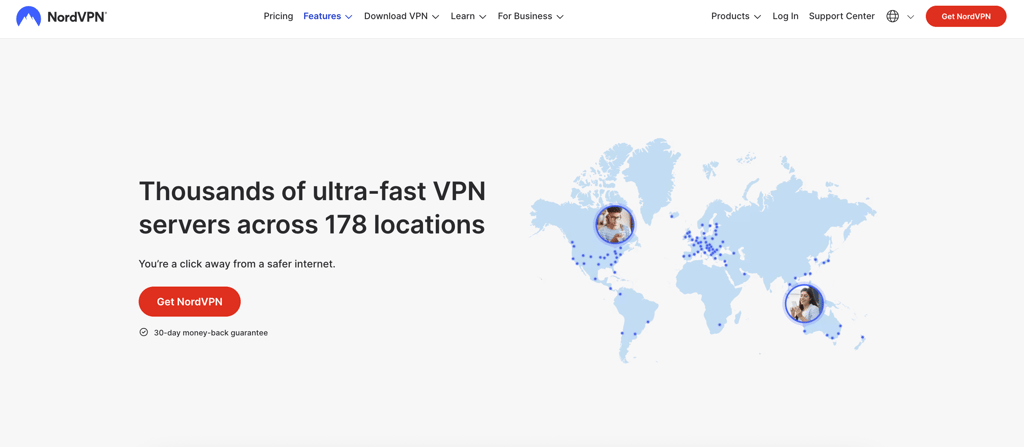Expand the chevron next to Learn
This screenshot has height=447, width=1024.
pyautogui.click(x=483, y=17)
